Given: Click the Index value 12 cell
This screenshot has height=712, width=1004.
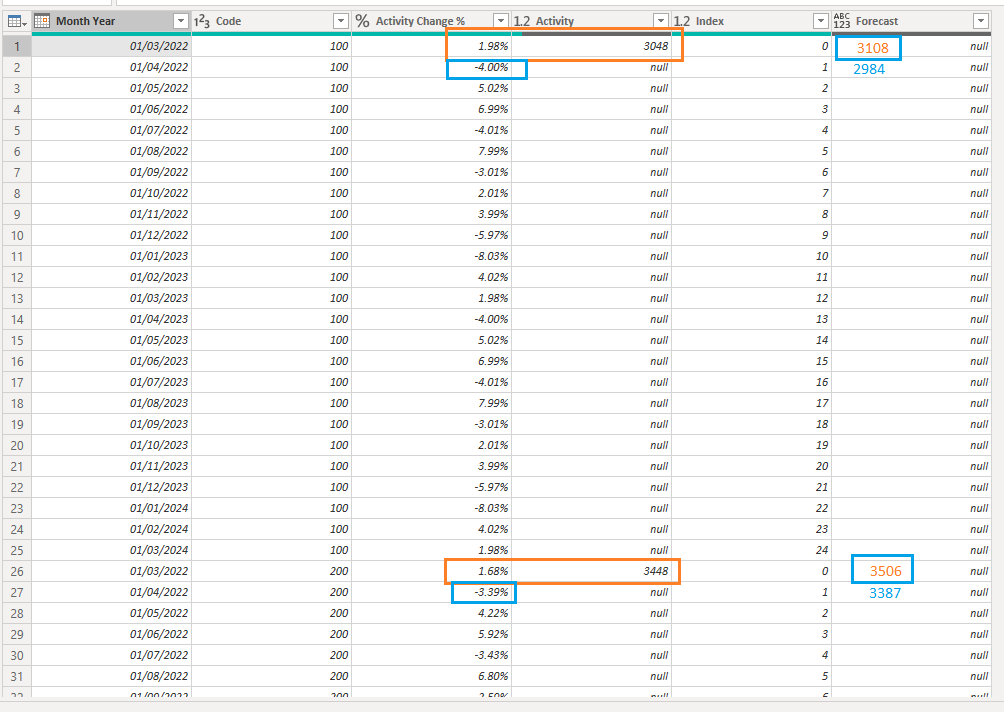Looking at the screenshot, I should [752, 298].
